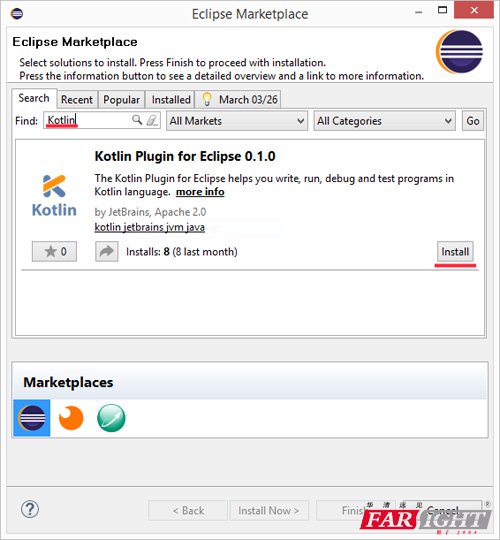Switch to the Search tab

[x=34, y=98]
